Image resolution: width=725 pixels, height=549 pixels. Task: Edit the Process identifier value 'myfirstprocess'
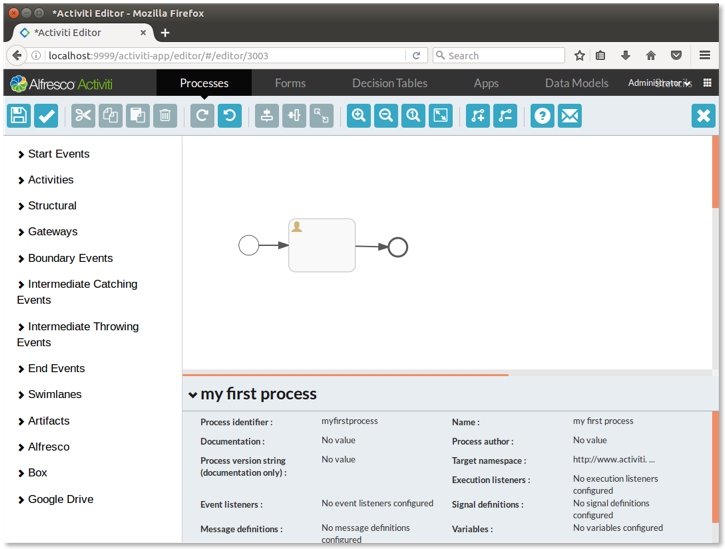(x=350, y=421)
